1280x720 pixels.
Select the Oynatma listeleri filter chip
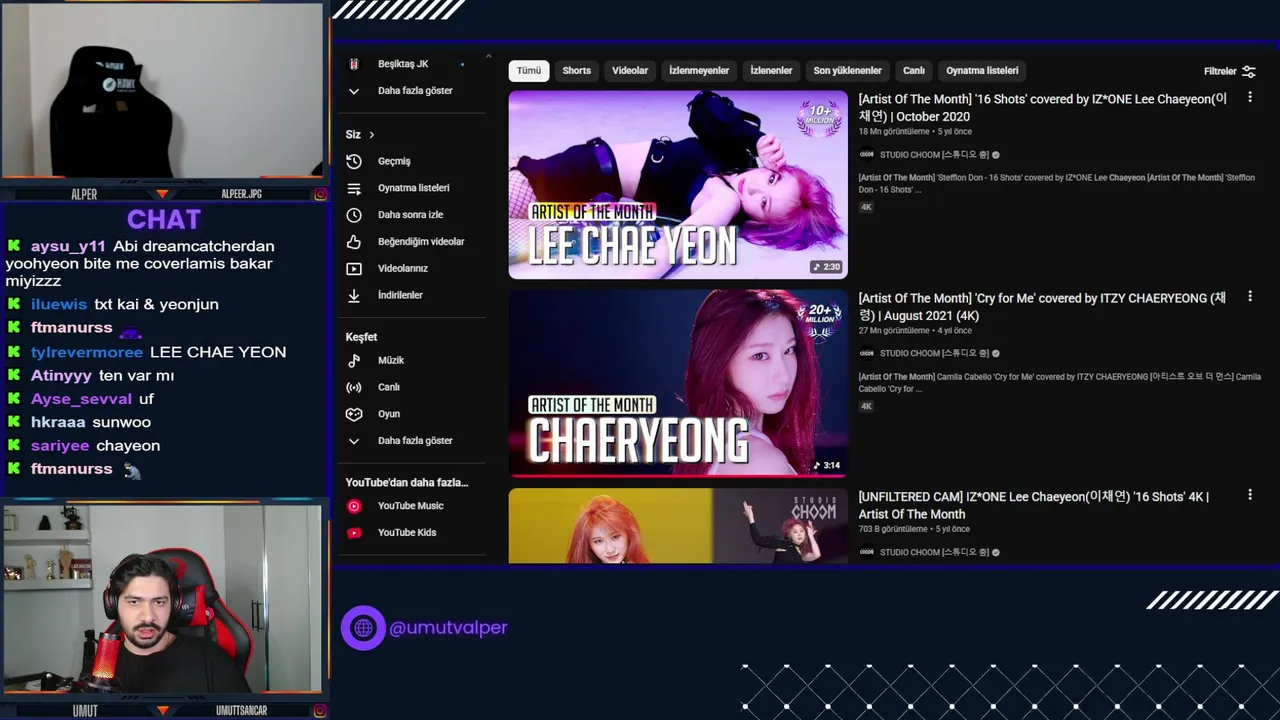(x=982, y=71)
